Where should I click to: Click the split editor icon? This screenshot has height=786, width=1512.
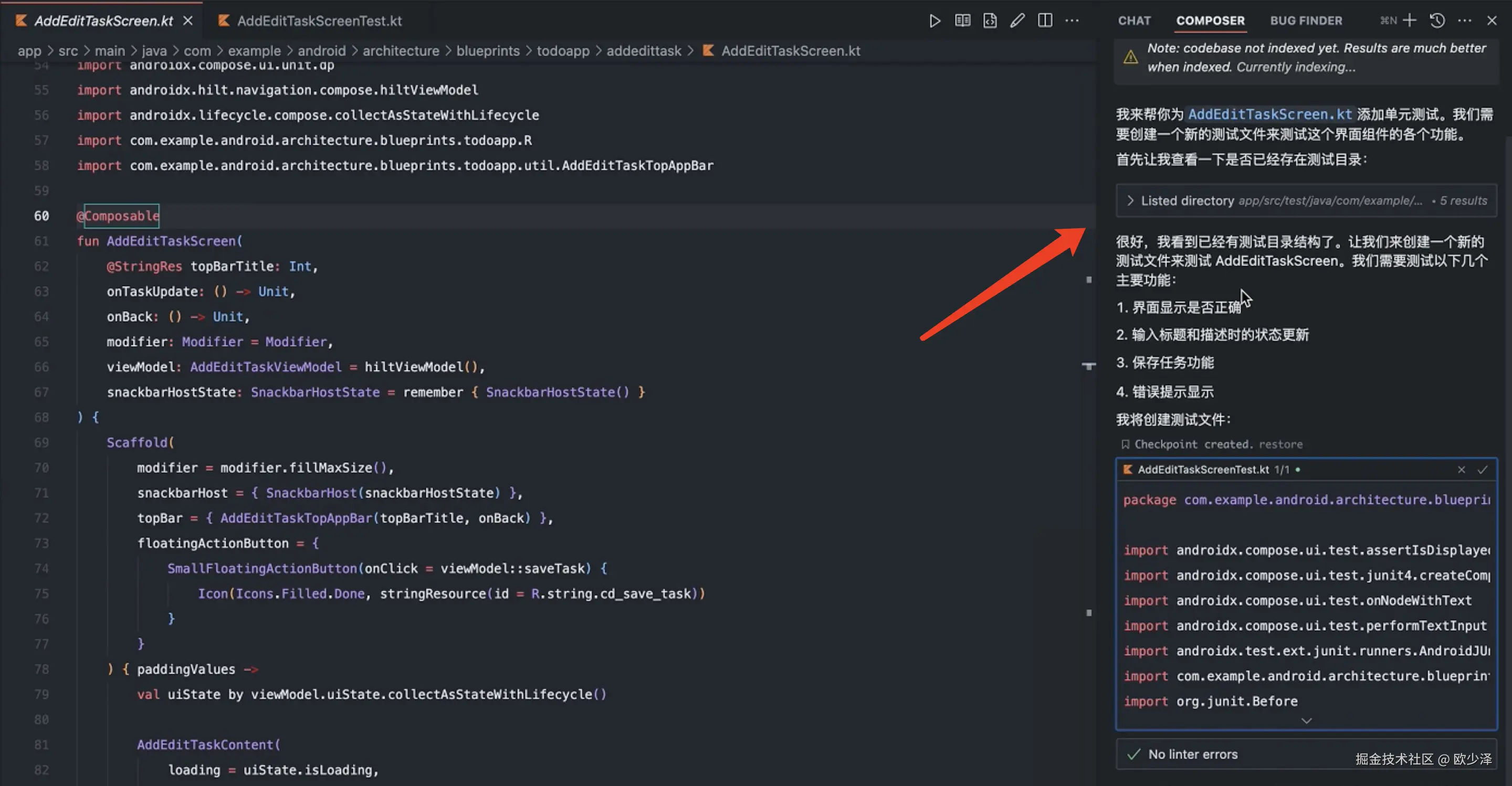[1045, 21]
